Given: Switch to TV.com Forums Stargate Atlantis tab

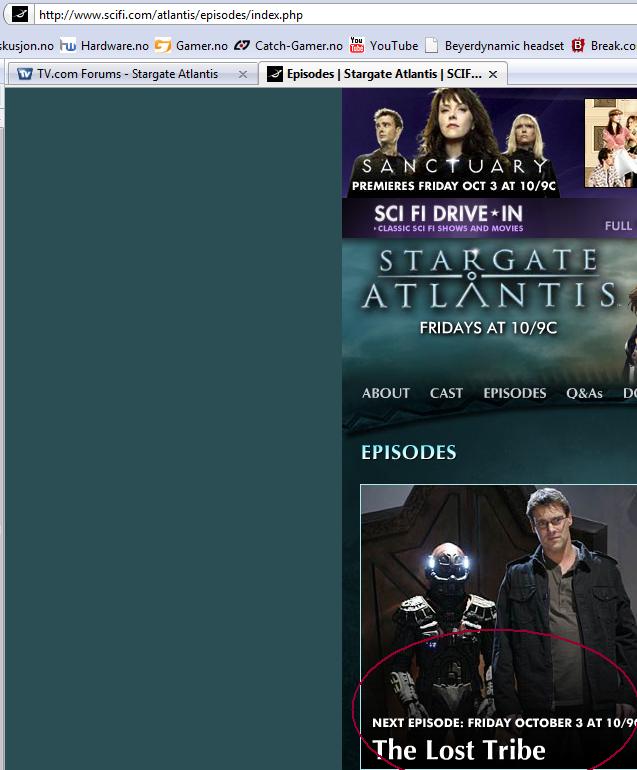Looking at the screenshot, I should (x=127, y=74).
